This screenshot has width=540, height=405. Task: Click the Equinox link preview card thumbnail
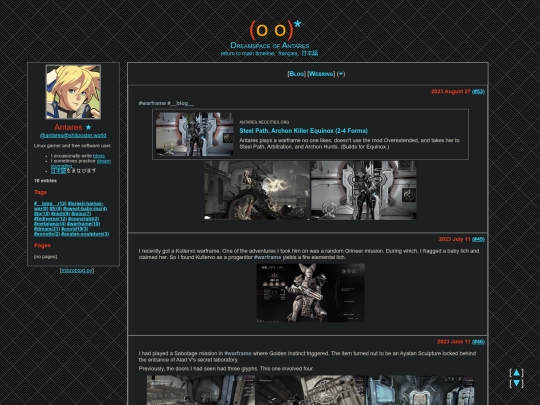click(195, 134)
